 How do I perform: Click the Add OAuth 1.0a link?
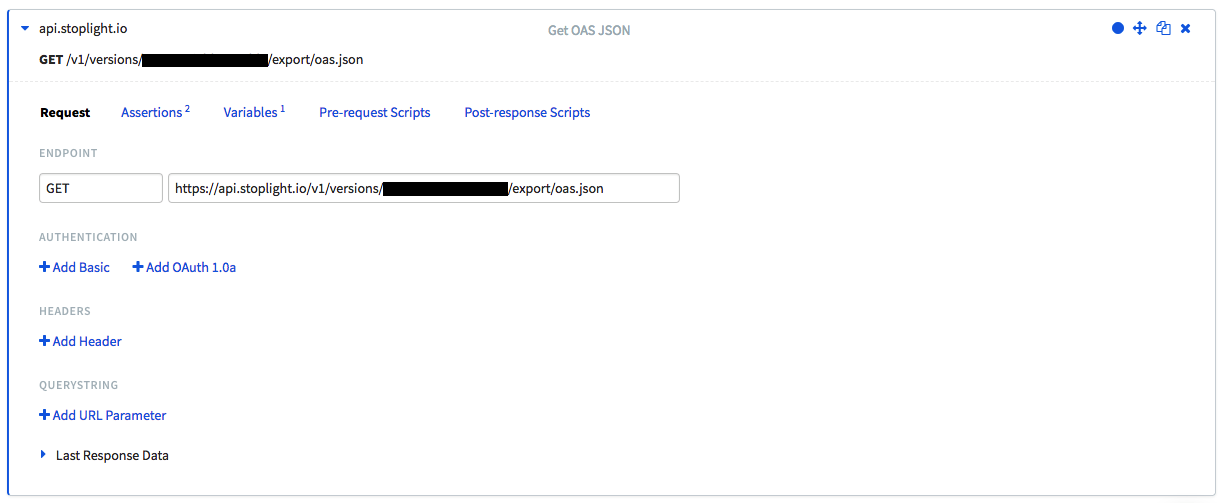pos(184,267)
